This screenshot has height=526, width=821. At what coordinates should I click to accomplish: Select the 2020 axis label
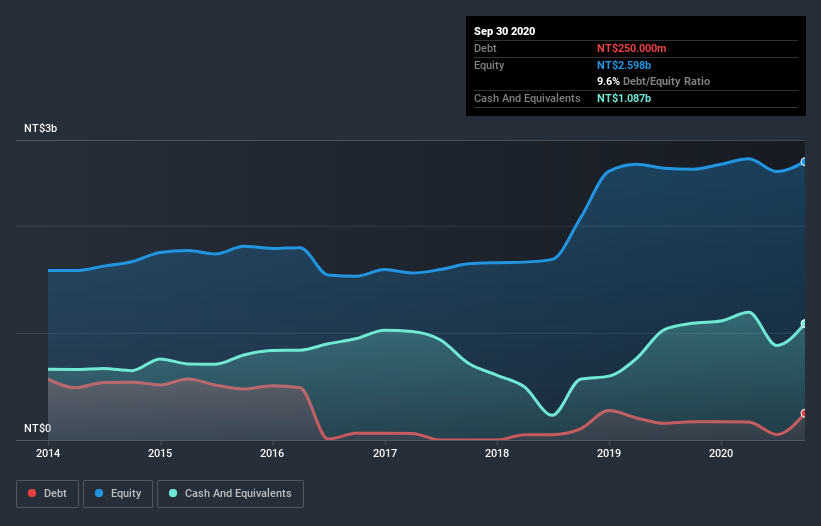(x=721, y=453)
